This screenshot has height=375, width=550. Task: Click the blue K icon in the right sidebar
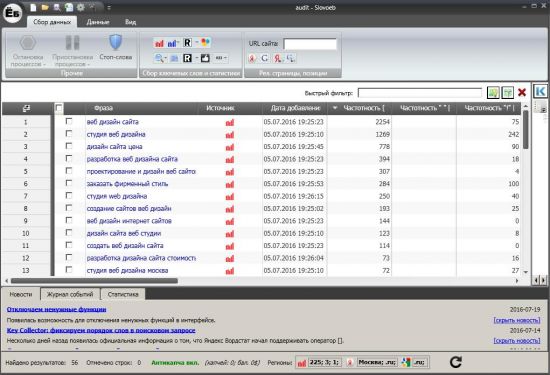[x=541, y=91]
